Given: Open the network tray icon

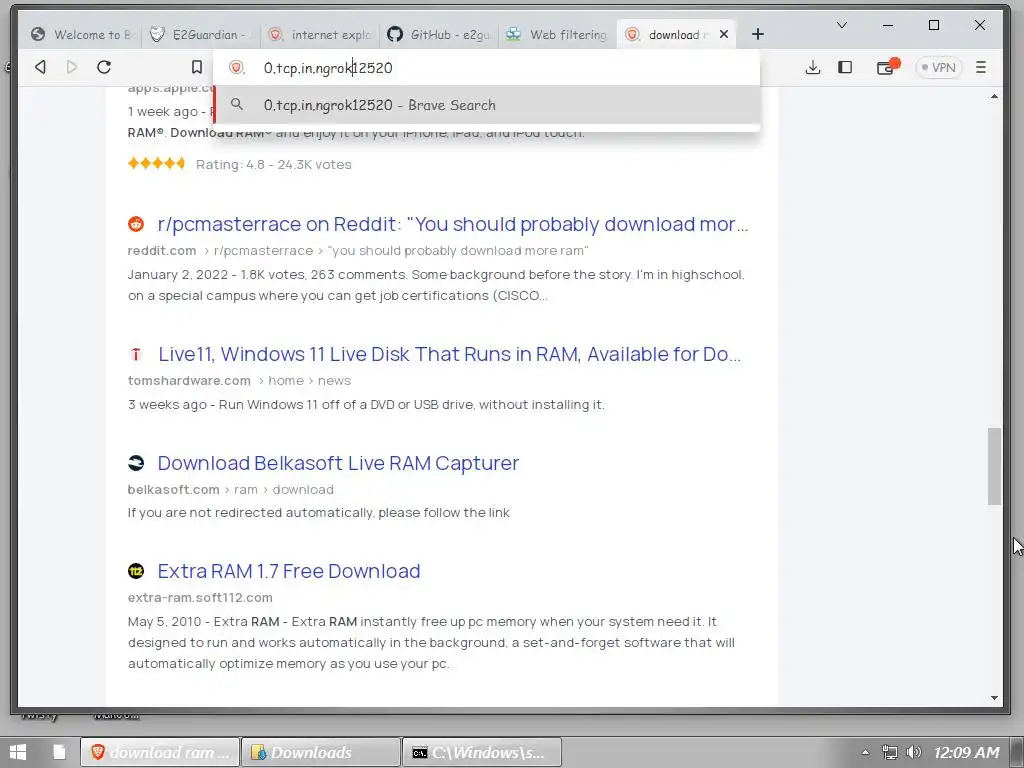Looking at the screenshot, I should 889,752.
